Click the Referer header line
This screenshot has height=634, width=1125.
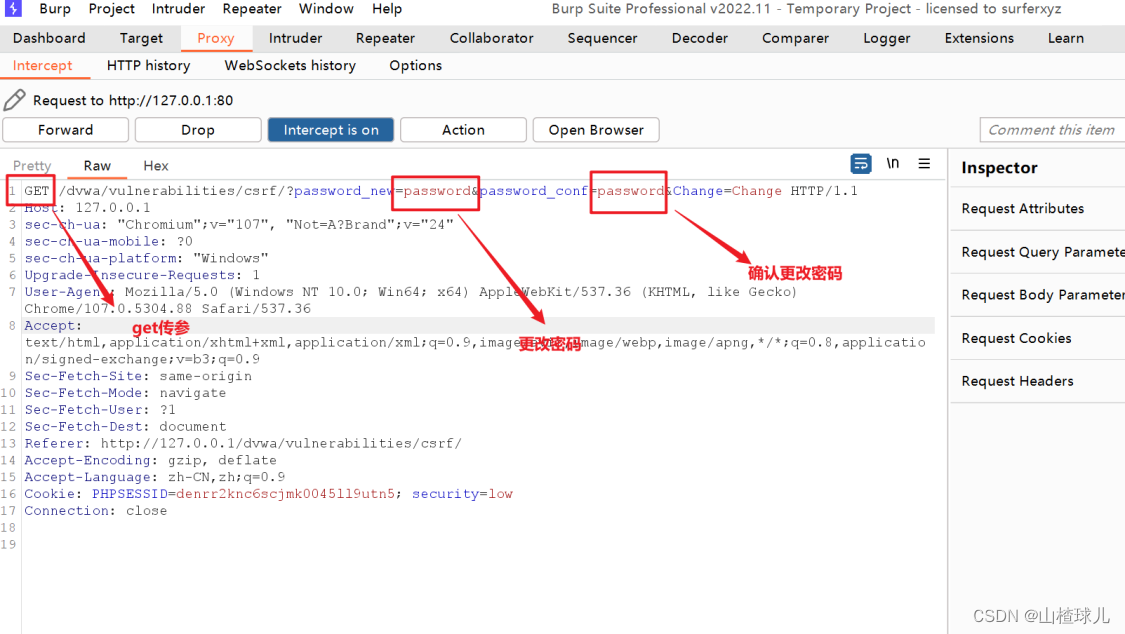243,443
